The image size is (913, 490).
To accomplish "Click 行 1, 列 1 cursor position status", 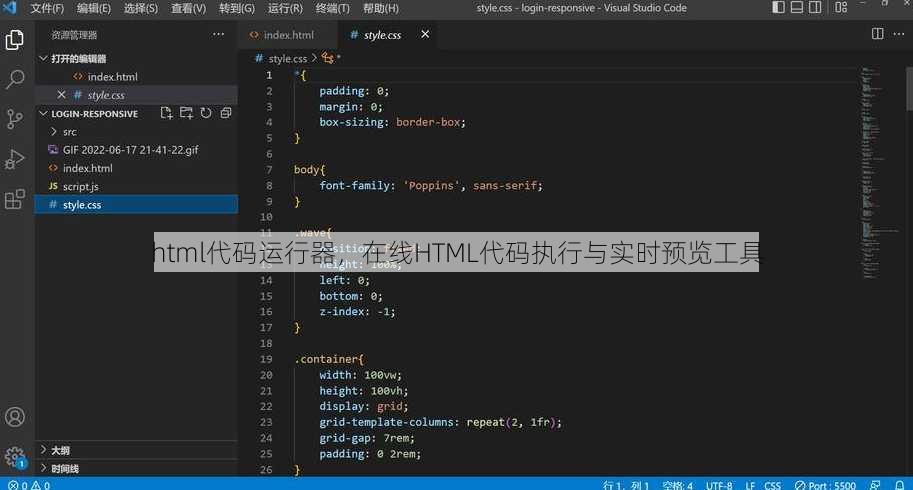I will click(626, 485).
